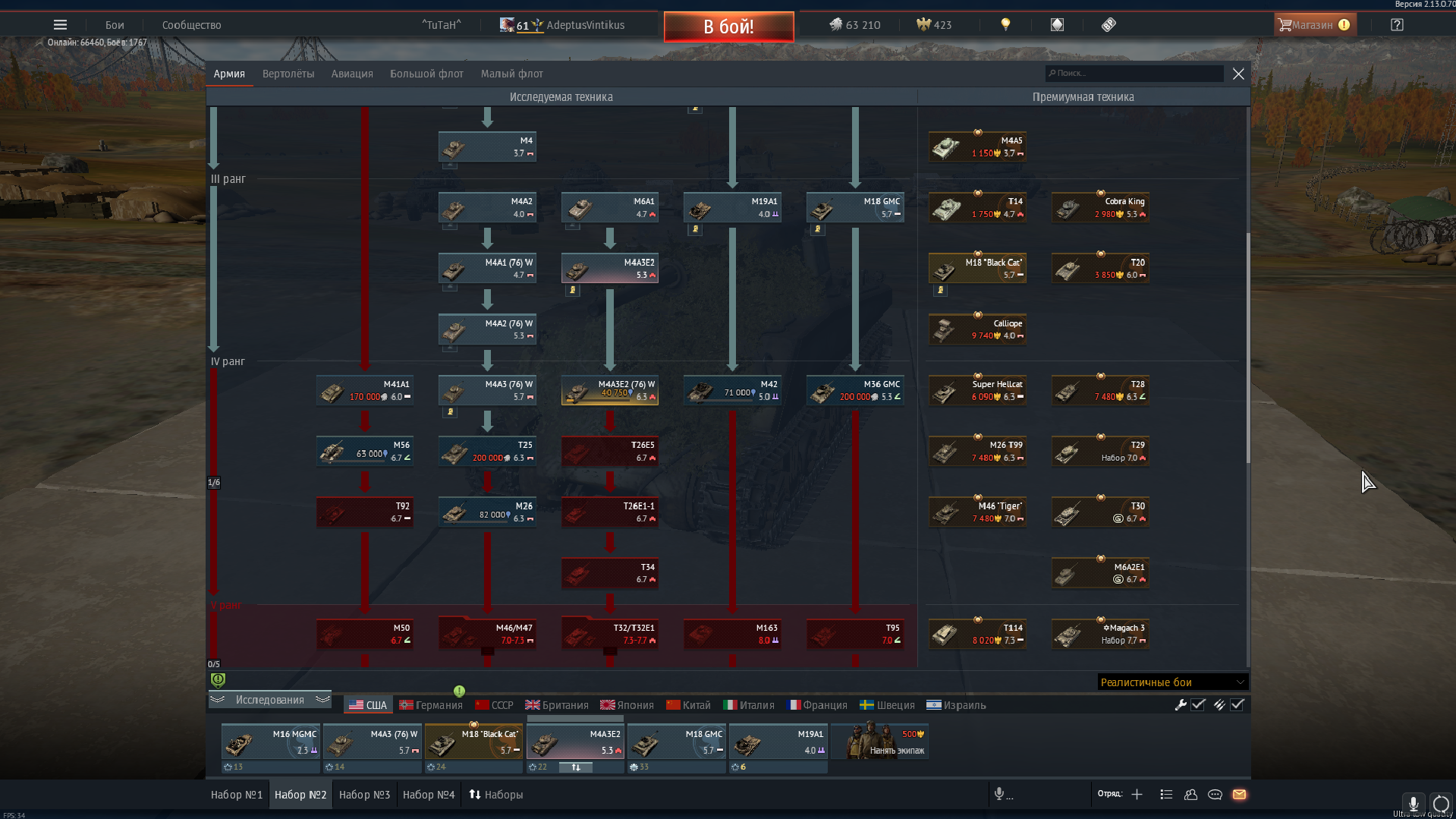This screenshot has width=1456, height=819.
Task: Select premium M46 'Tiger' tank
Action: (977, 512)
